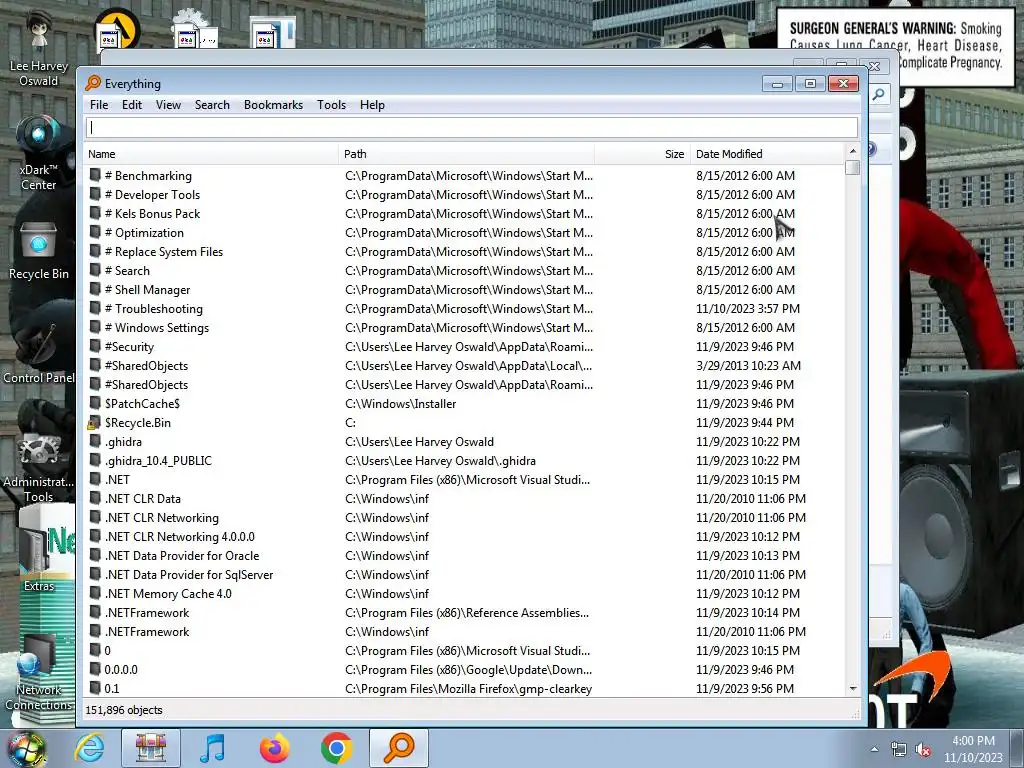
Task: Select the # Kels Bonus Pack folder icon
Action: (x=95, y=213)
